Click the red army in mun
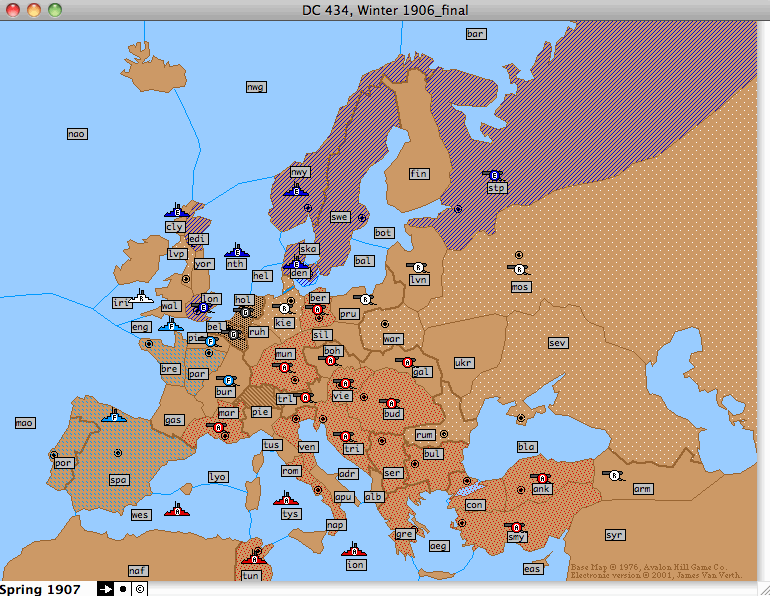770x596 pixels. tap(283, 367)
